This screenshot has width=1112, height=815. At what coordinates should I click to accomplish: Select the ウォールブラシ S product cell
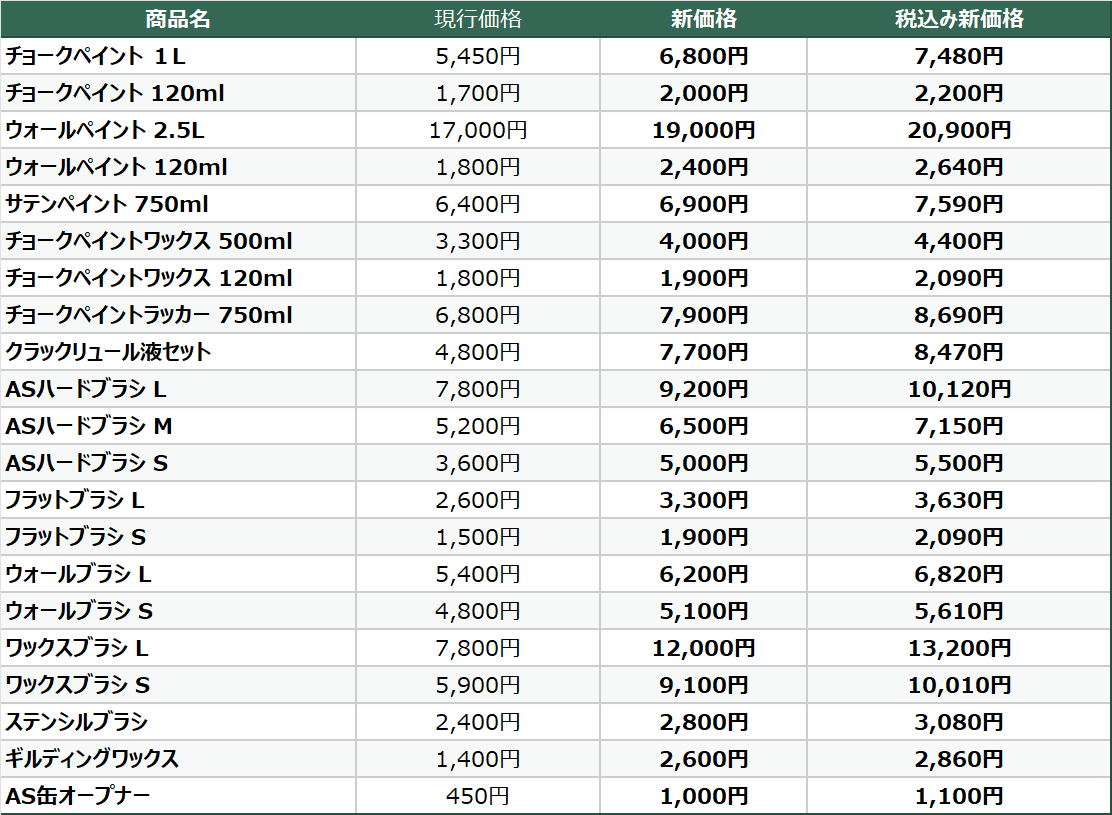coord(79,611)
